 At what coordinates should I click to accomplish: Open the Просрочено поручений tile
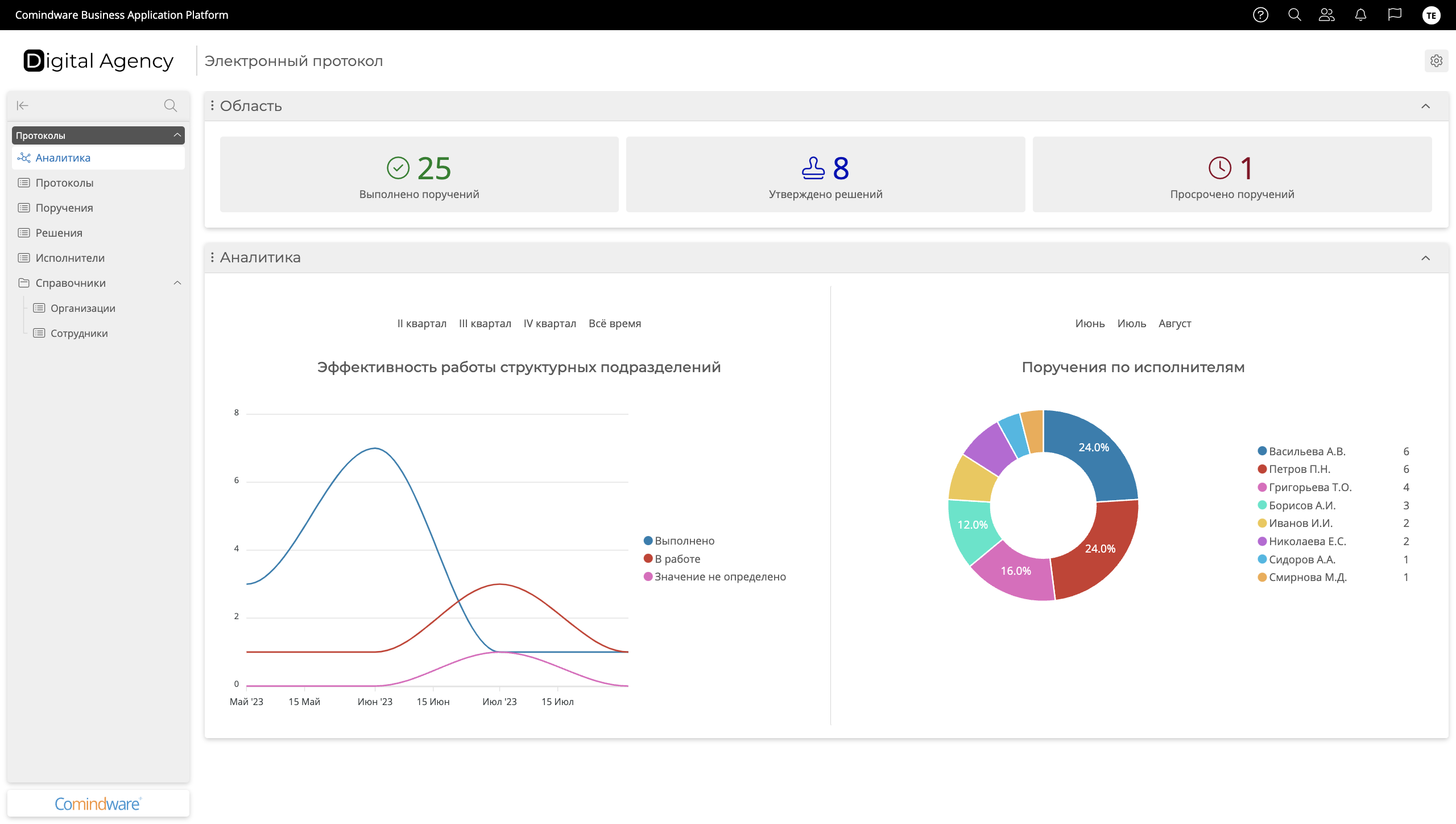[x=1232, y=174]
